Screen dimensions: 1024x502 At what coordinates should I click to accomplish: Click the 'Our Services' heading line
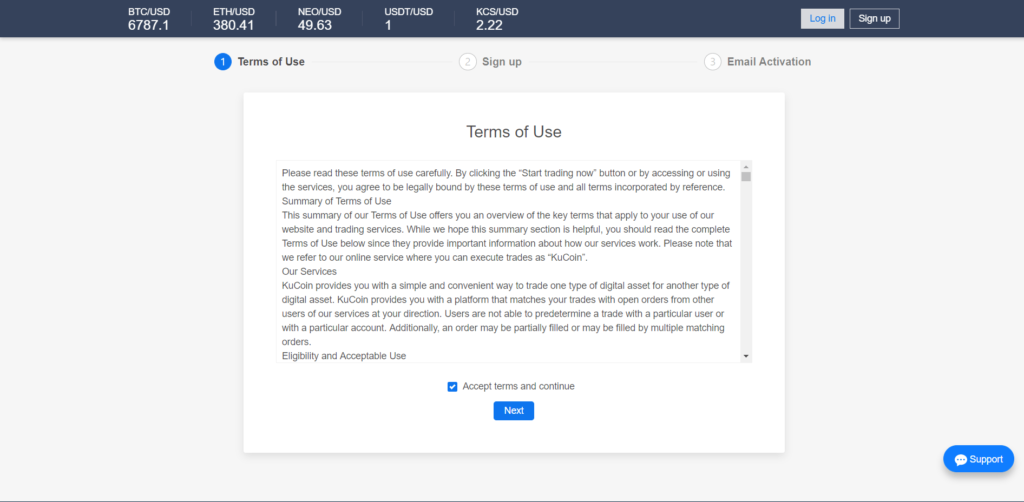(x=310, y=271)
